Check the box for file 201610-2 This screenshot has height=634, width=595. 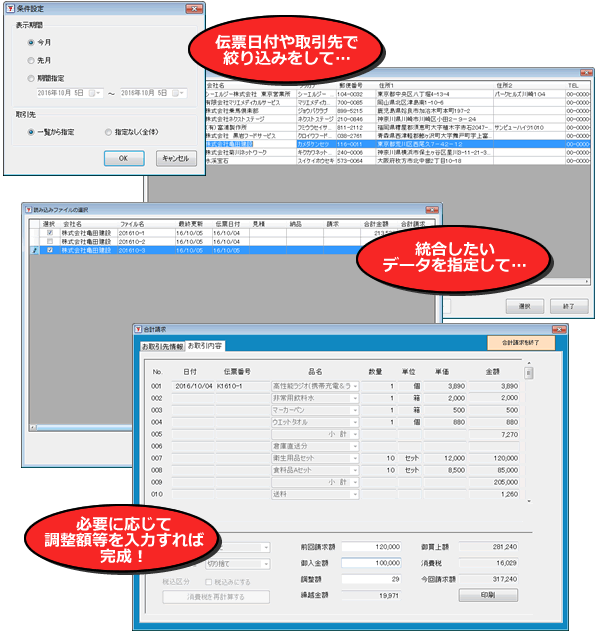(x=50, y=241)
